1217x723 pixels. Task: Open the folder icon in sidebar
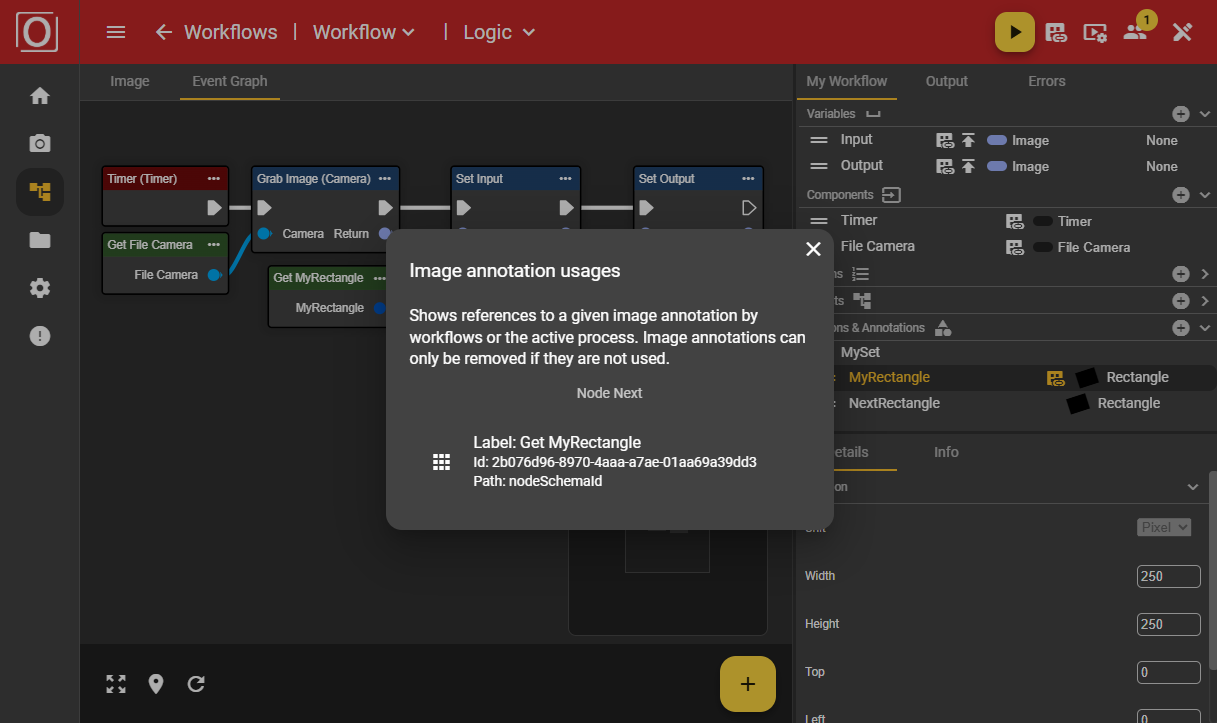[x=40, y=240]
